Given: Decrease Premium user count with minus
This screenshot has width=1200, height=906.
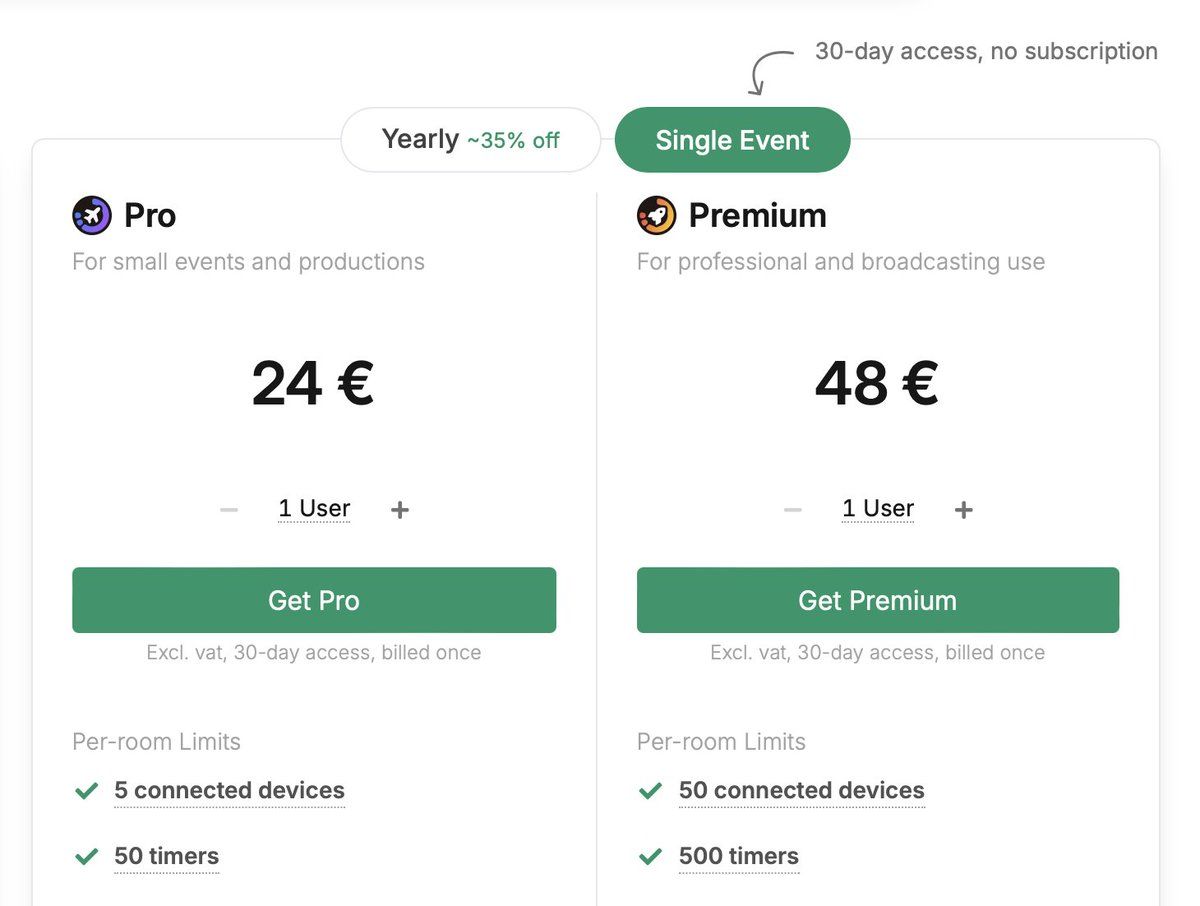Looking at the screenshot, I should (x=793, y=510).
